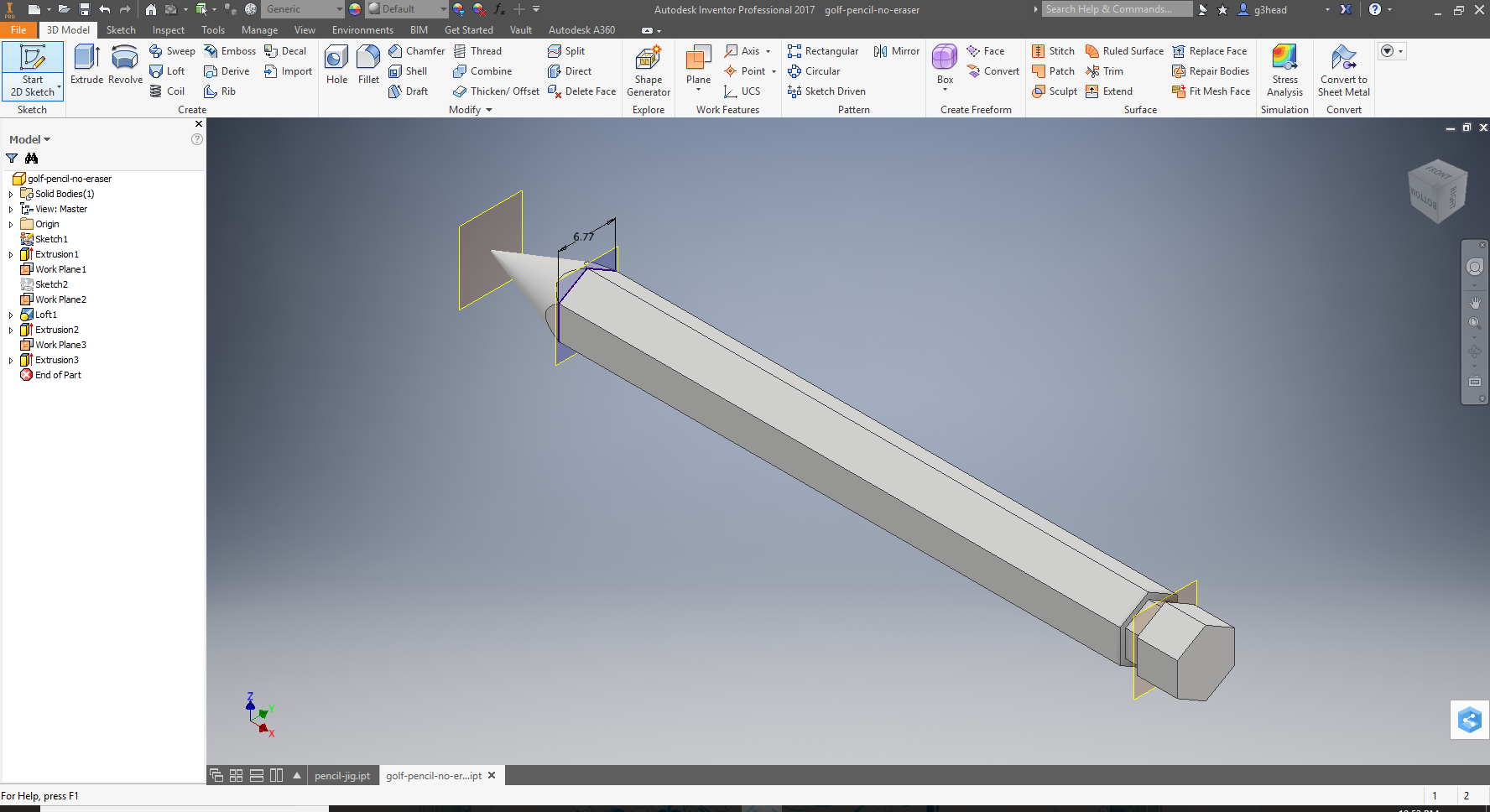Select the Stitch surface tool
The width and height of the screenshot is (1490, 812).
[1053, 51]
